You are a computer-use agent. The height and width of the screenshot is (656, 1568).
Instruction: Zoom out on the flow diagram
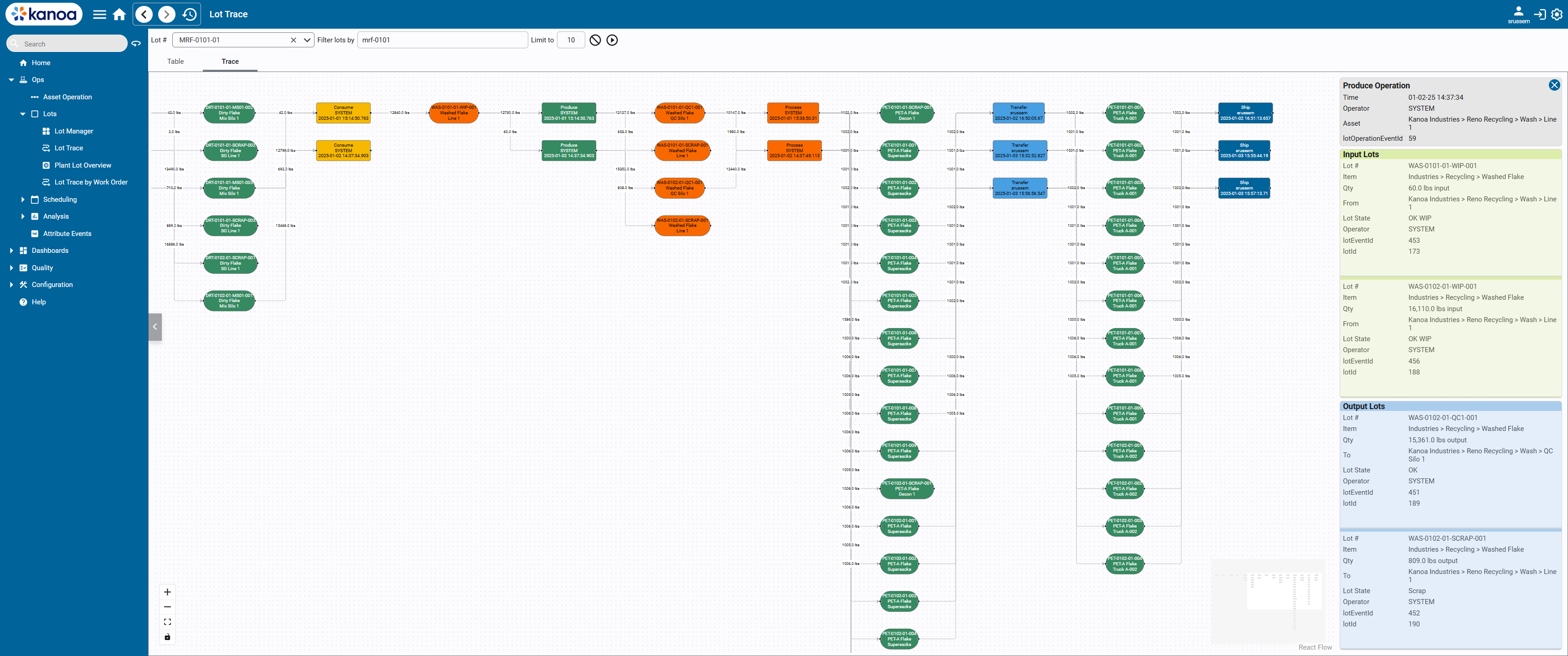pos(167,607)
